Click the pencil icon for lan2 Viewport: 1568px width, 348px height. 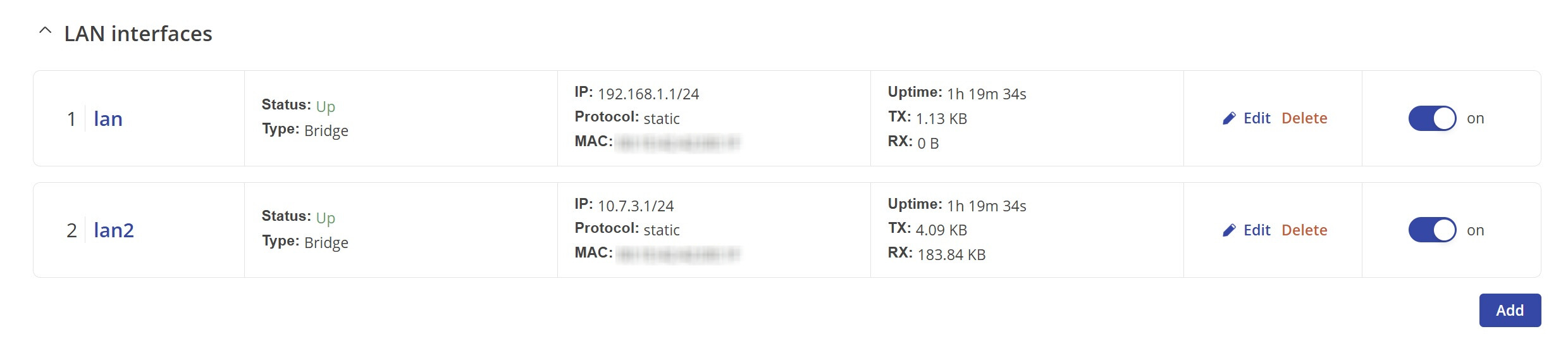[x=1229, y=230]
